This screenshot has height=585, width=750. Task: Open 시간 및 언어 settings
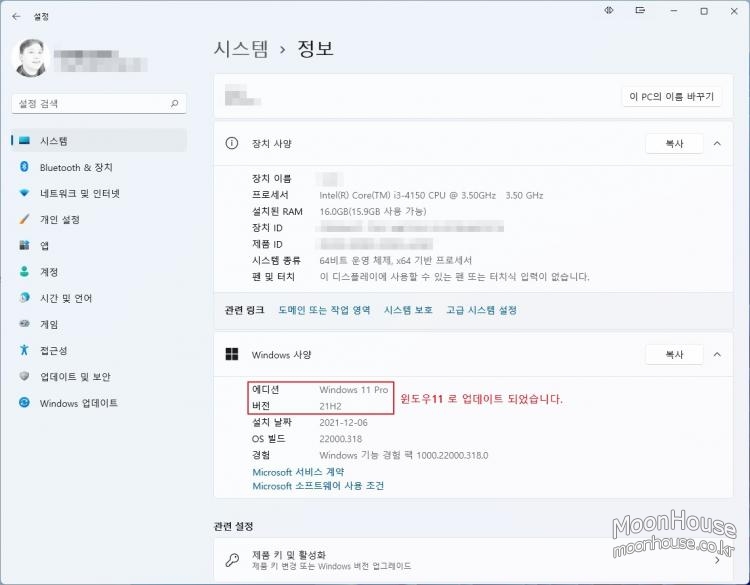99,298
